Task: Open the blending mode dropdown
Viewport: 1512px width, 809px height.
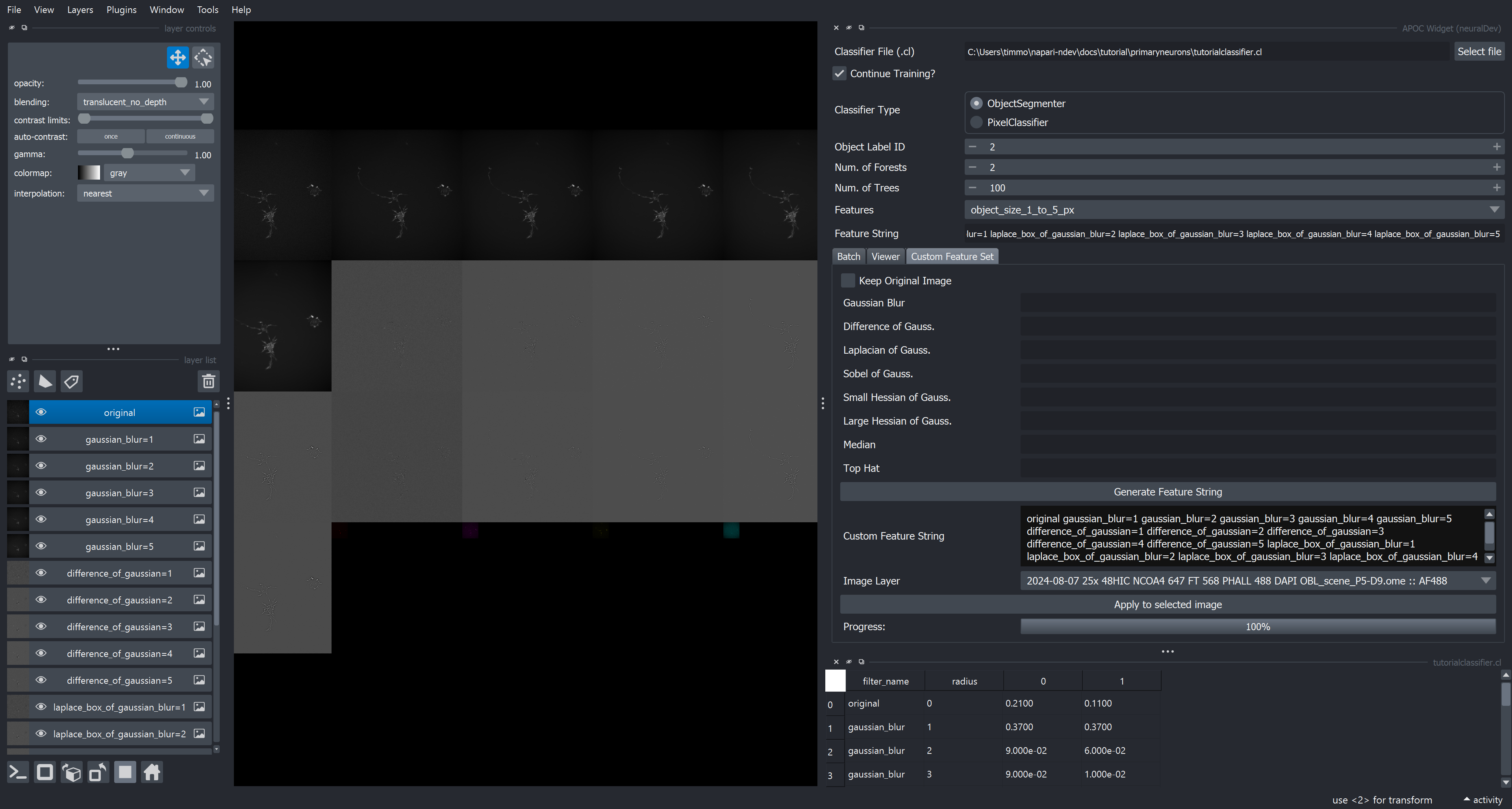Action: tap(145, 102)
